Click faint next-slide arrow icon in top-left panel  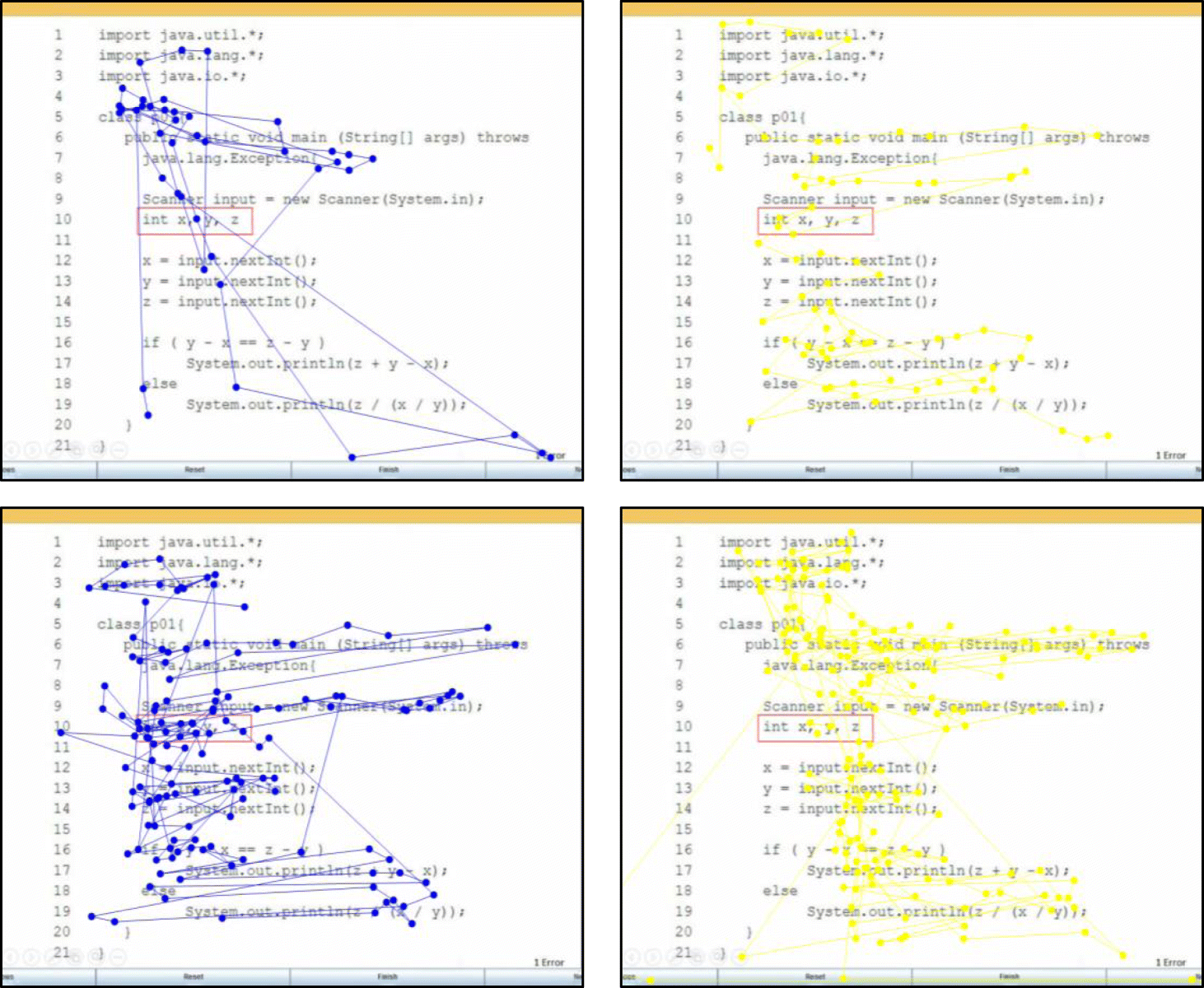(32, 450)
